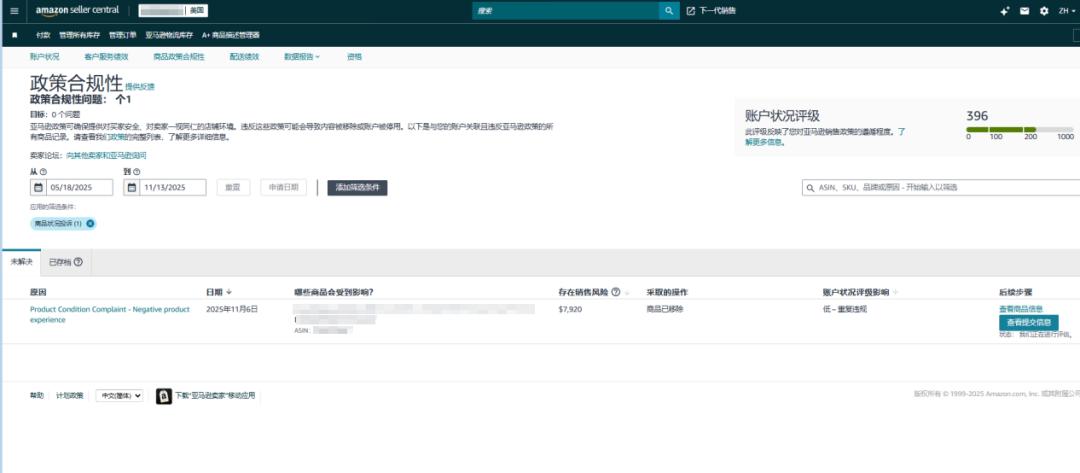Open the 中文(简体) language selector
This screenshot has width=1080, height=473.
[x=119, y=396]
